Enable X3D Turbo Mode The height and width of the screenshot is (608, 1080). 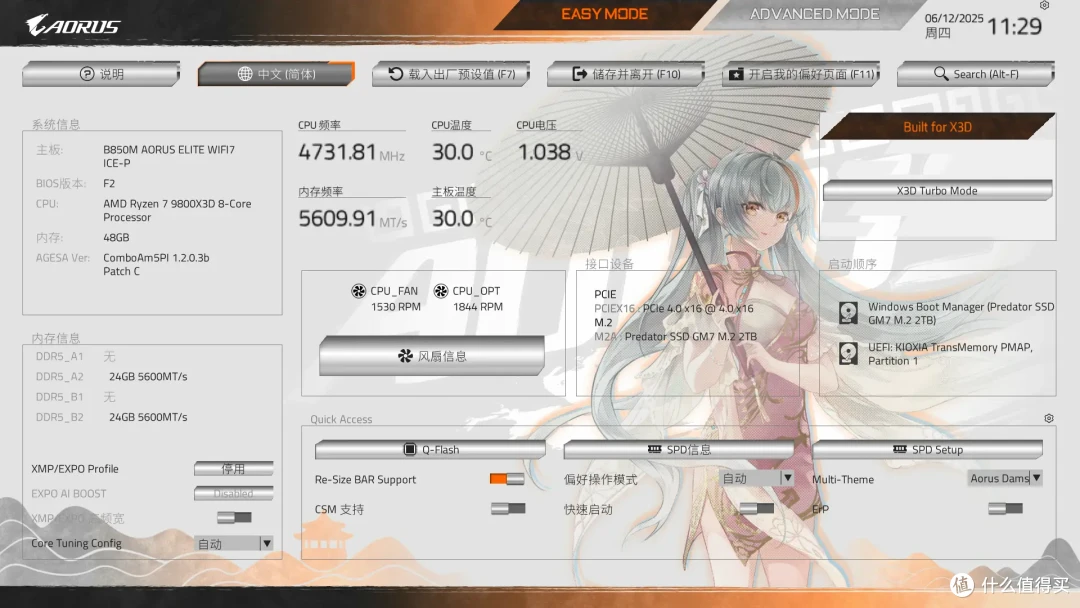(x=937, y=191)
